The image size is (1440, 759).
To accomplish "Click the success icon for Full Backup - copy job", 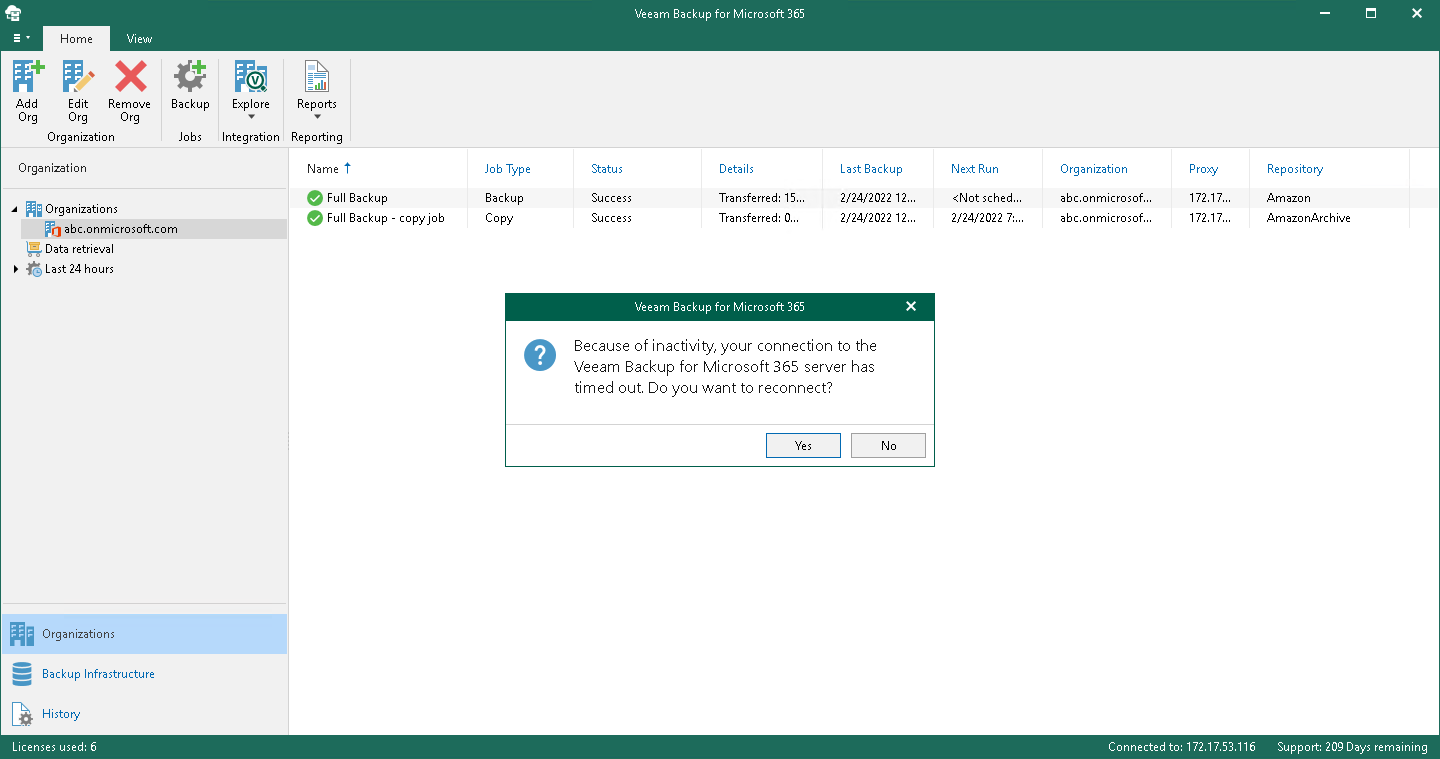I will point(315,218).
